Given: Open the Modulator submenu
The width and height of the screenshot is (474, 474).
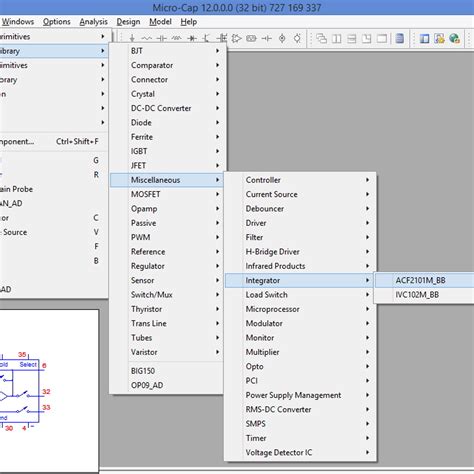Looking at the screenshot, I should click(300, 323).
